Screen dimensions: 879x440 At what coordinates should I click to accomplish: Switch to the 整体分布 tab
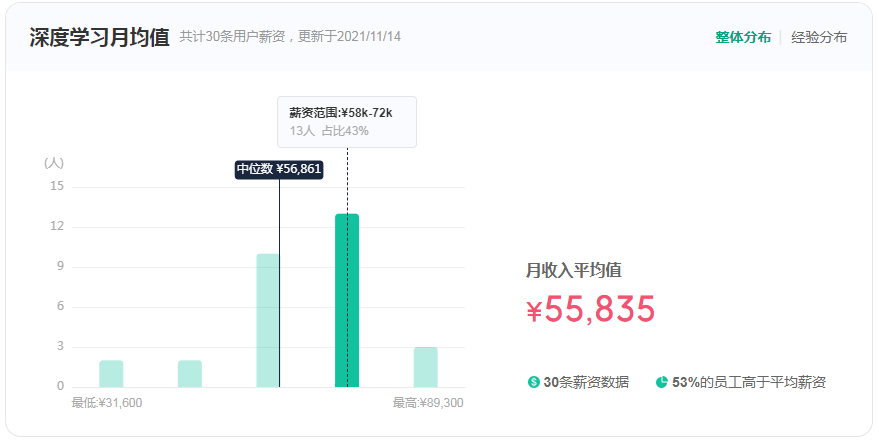coord(743,38)
